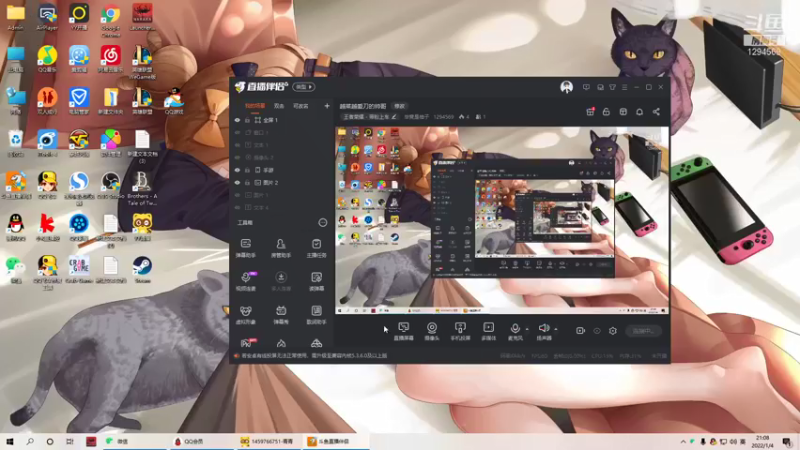
Task: Click the 修改 edit title button
Action: click(x=399, y=106)
